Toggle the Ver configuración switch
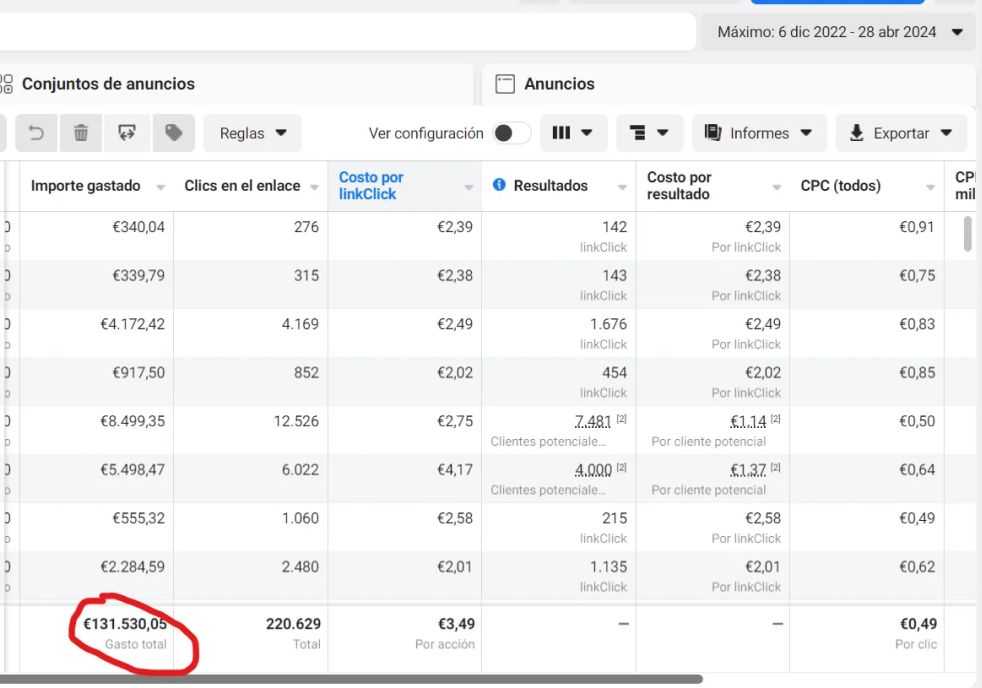This screenshot has height=688, width=982. pyautogui.click(x=511, y=133)
